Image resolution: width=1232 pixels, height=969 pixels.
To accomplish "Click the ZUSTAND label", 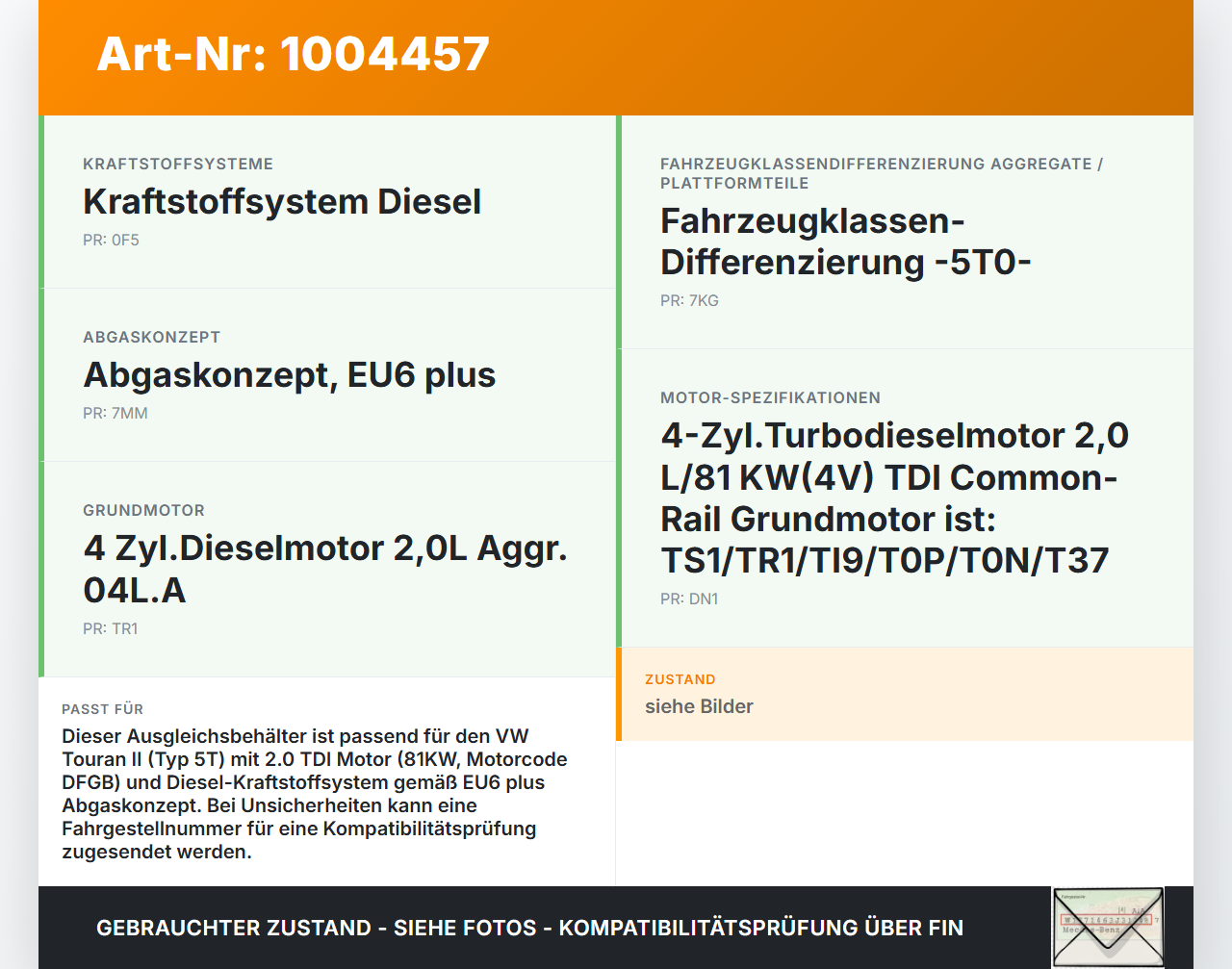I will click(x=680, y=679).
